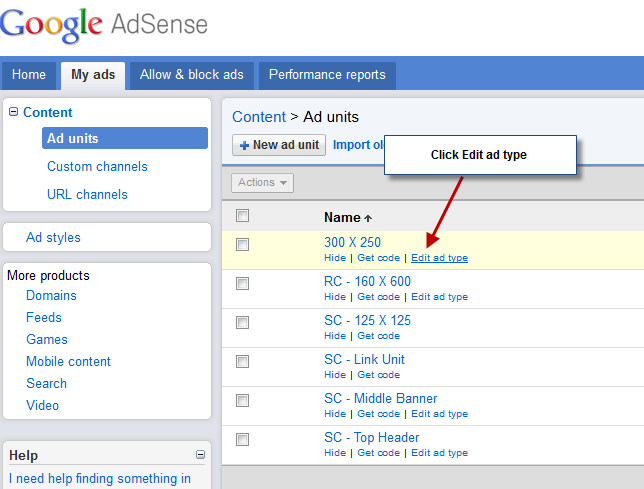Select the My ads tab

93,75
